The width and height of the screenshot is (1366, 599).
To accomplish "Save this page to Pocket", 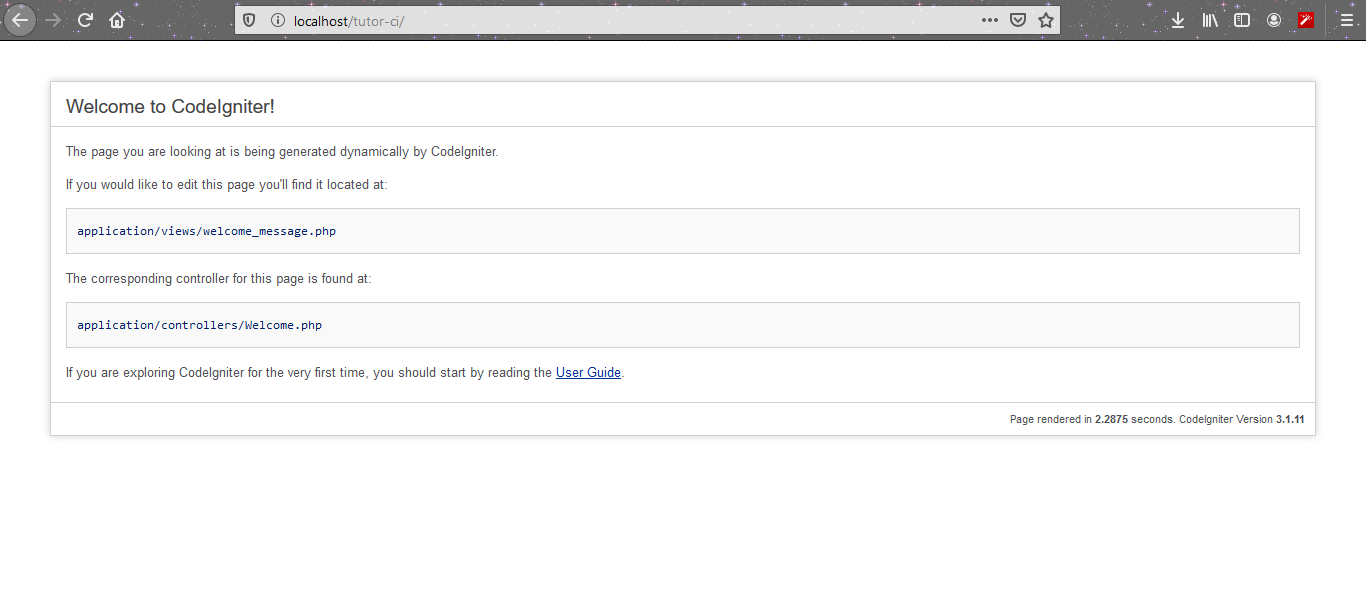I will click(1018, 20).
